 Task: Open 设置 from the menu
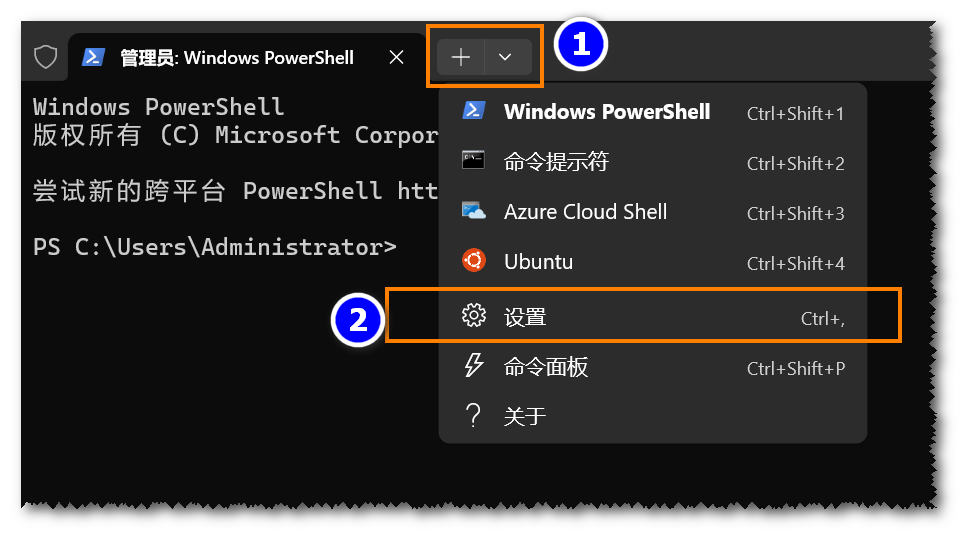[653, 315]
